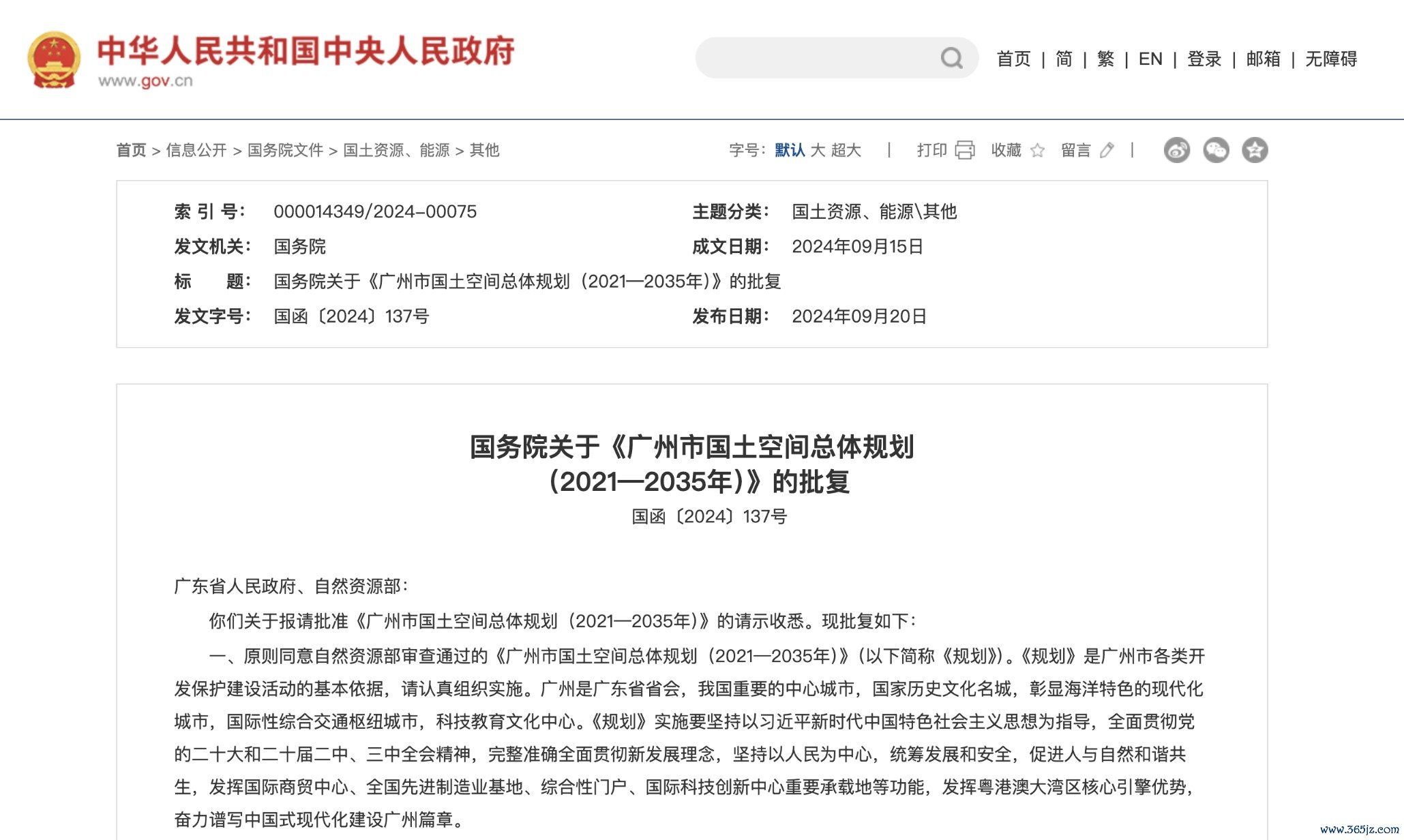Click www.gov.cn URL text under logo
This screenshot has height=840, width=1404.
[x=145, y=81]
